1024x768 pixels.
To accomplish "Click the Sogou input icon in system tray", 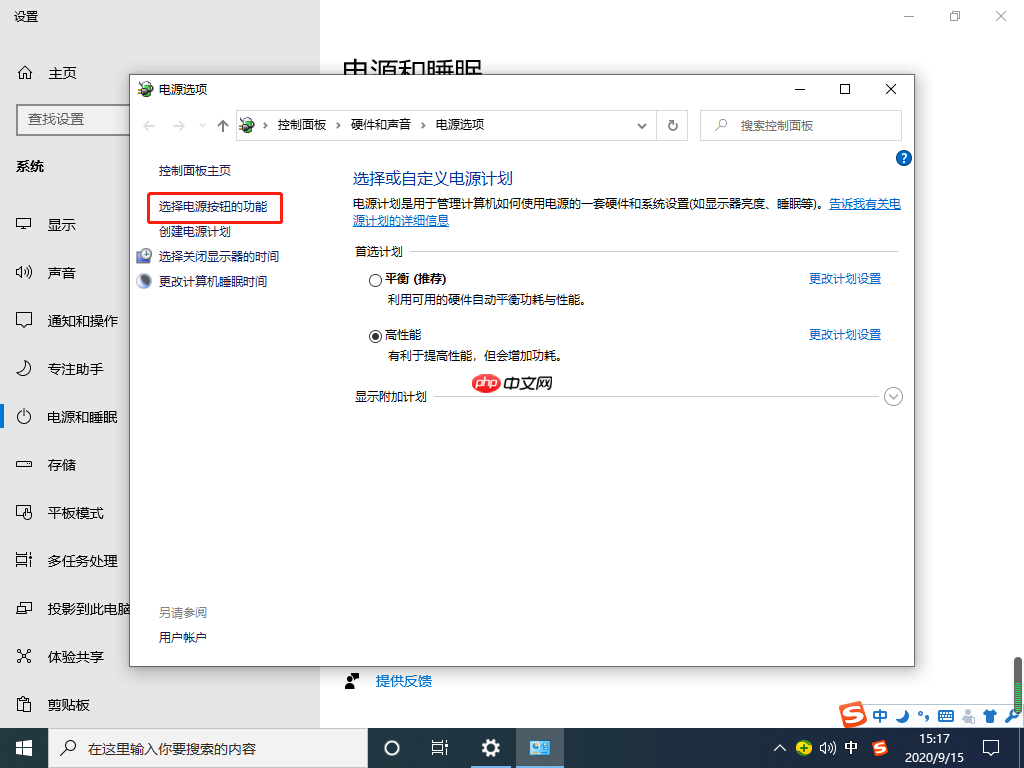I will [x=879, y=748].
